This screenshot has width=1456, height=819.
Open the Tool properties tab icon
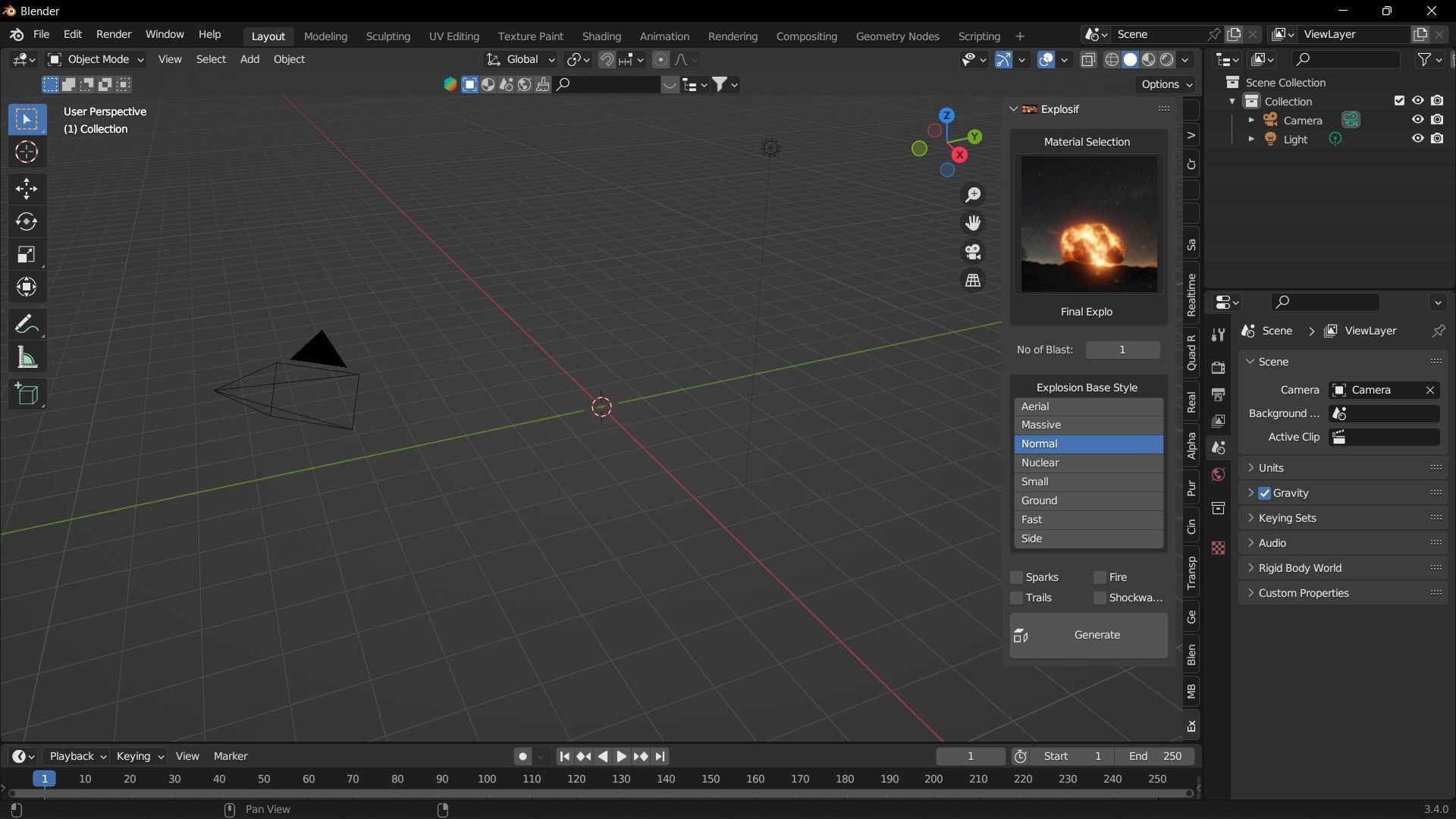[x=1218, y=335]
